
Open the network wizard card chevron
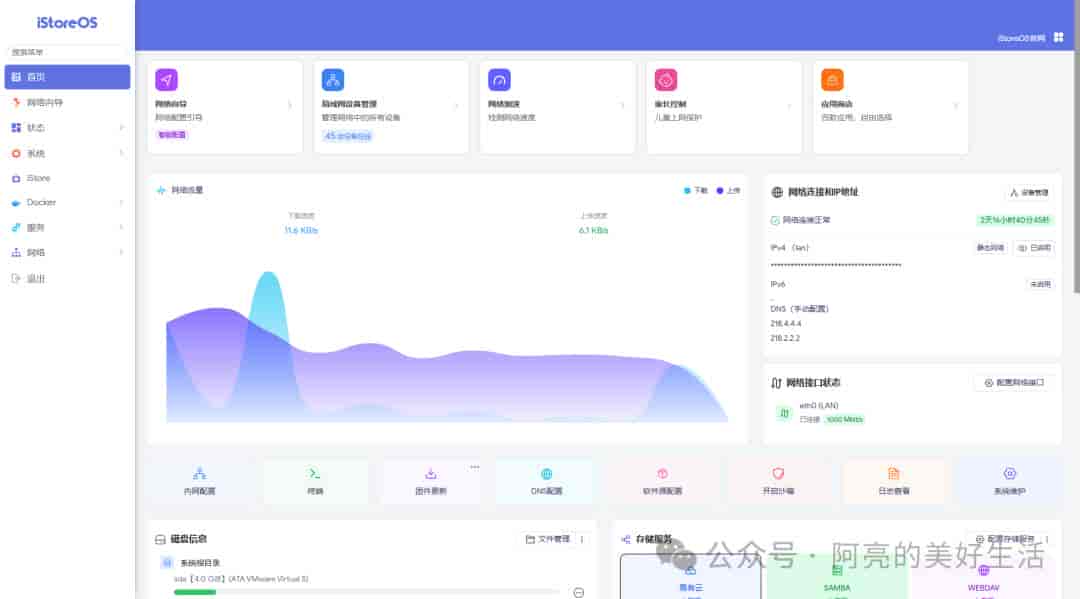pyautogui.click(x=290, y=105)
